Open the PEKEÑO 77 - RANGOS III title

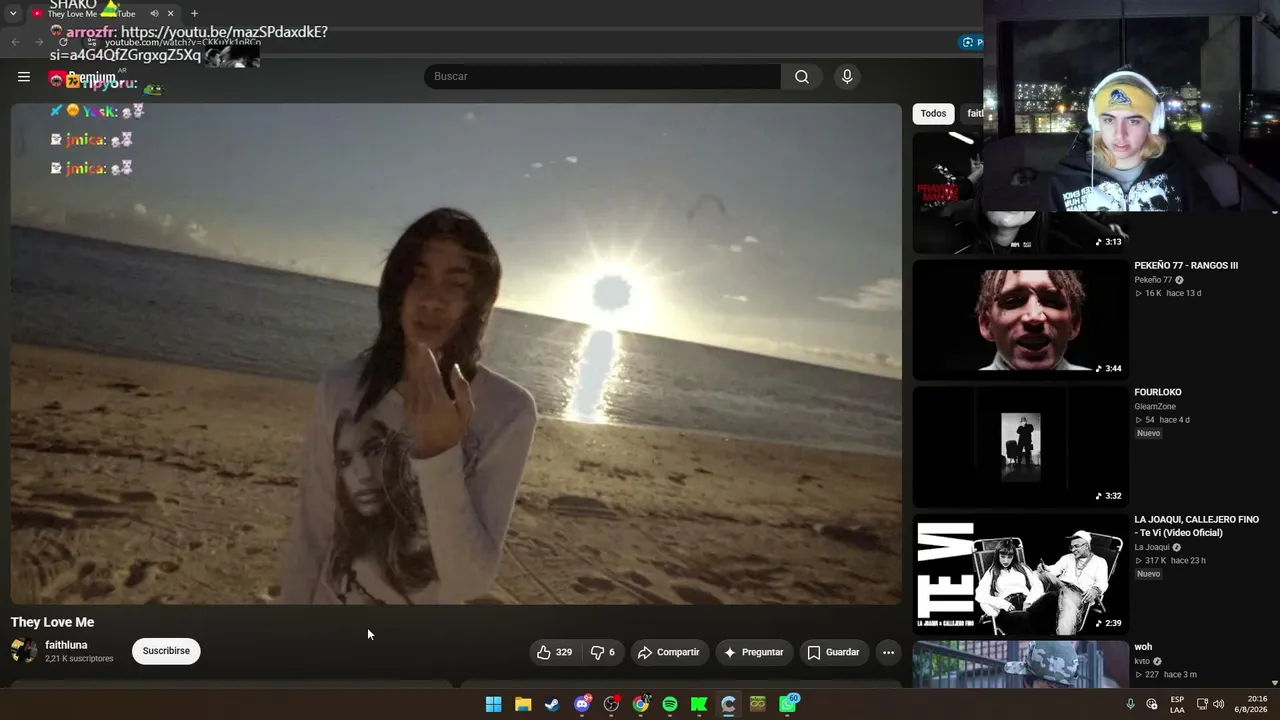click(x=1186, y=266)
